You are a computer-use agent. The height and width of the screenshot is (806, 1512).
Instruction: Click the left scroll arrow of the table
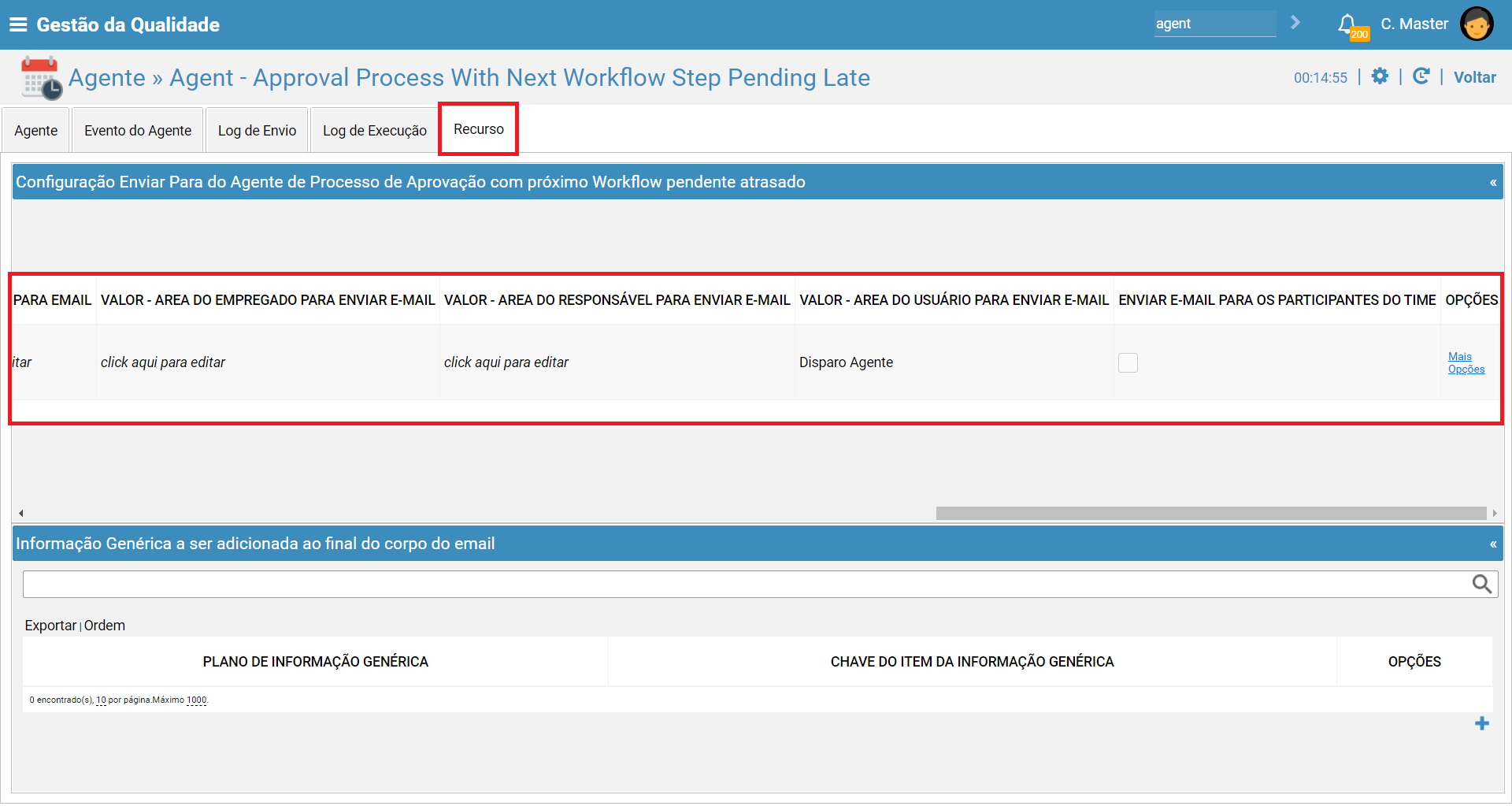tap(21, 513)
